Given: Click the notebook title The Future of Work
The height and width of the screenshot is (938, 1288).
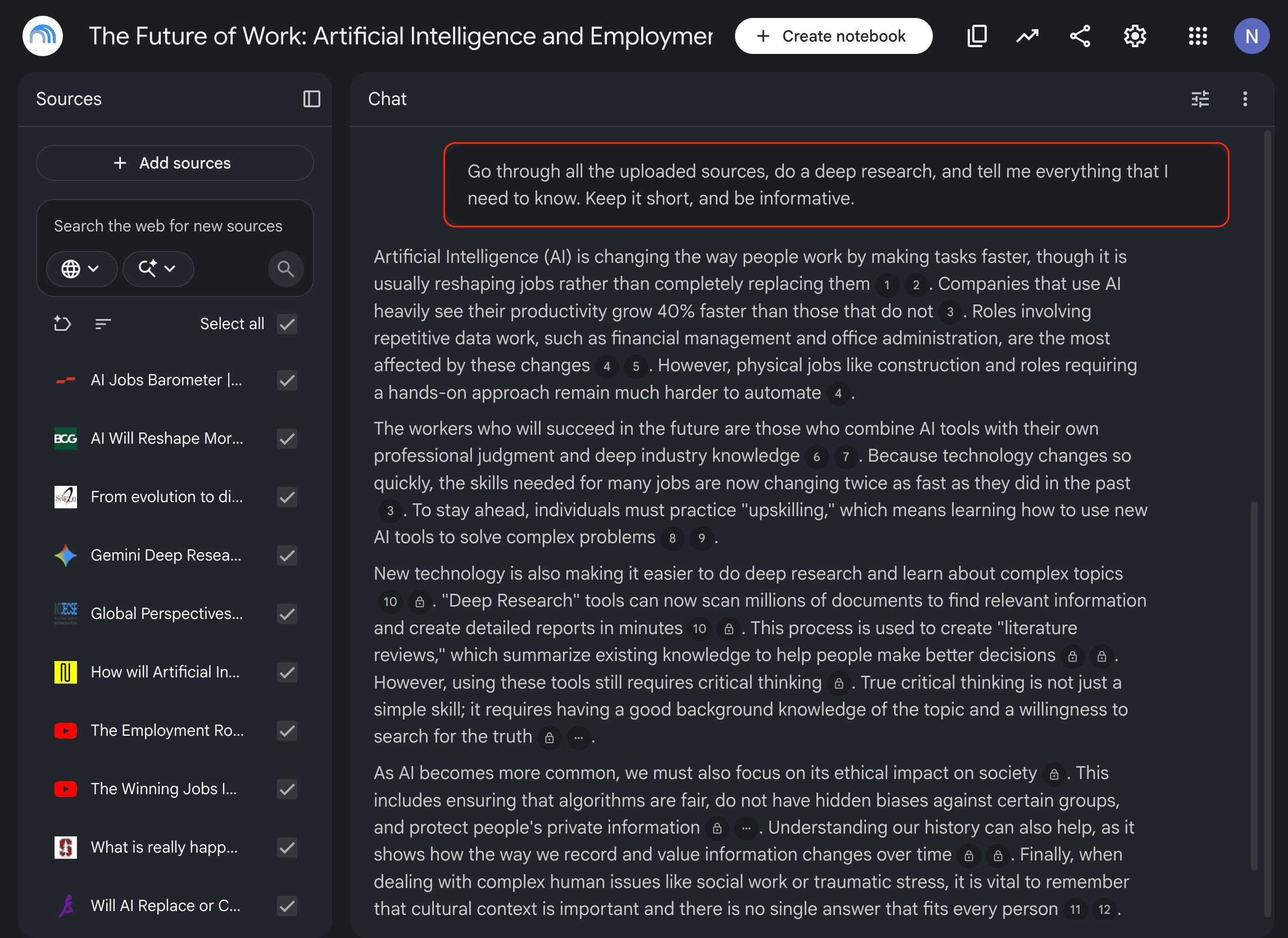Looking at the screenshot, I should [x=400, y=36].
